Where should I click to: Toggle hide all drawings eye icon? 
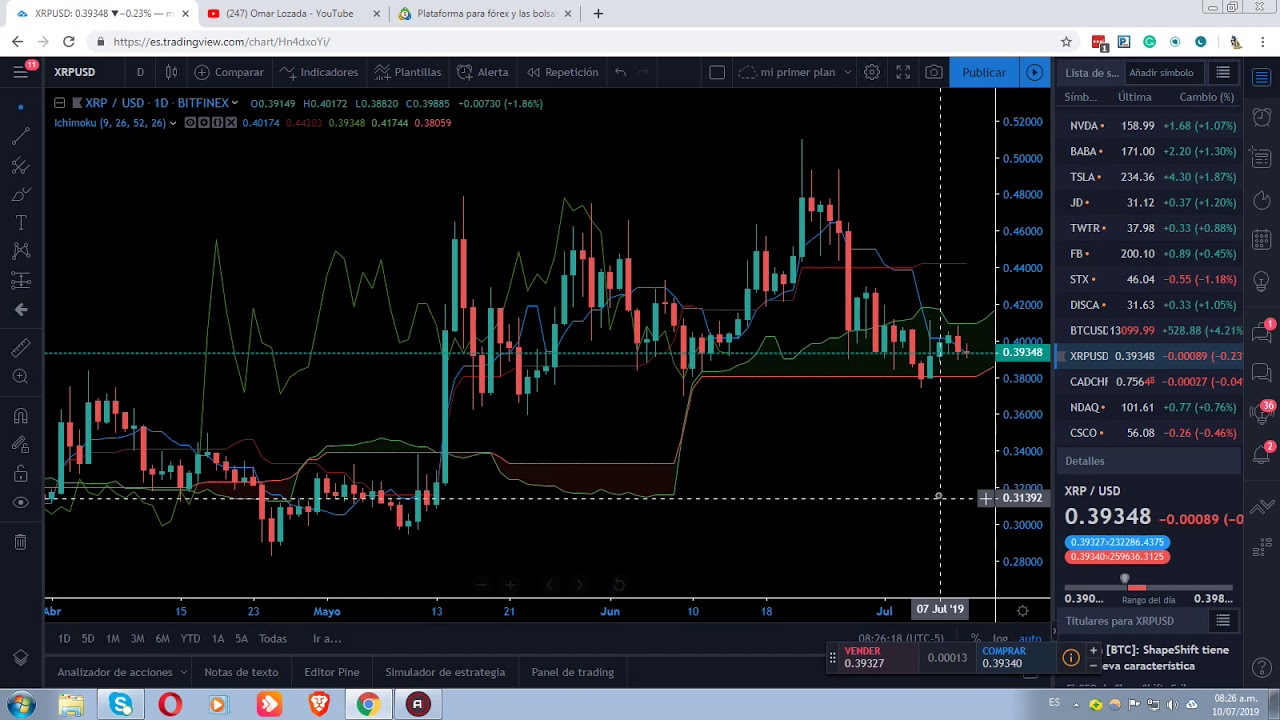point(20,503)
